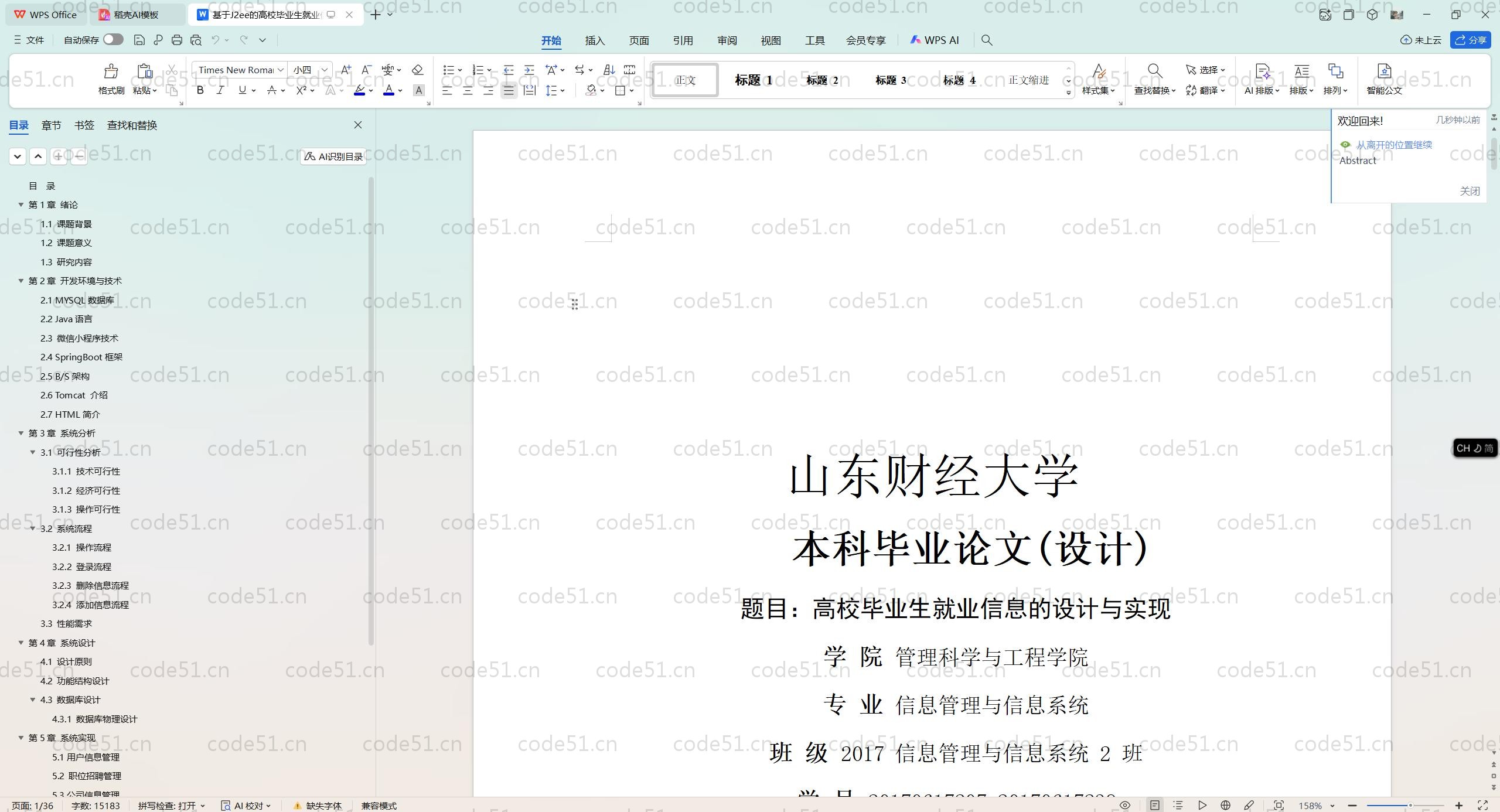
Task: Collapse Chapter 3 系统分析 in outline
Action: [21, 433]
